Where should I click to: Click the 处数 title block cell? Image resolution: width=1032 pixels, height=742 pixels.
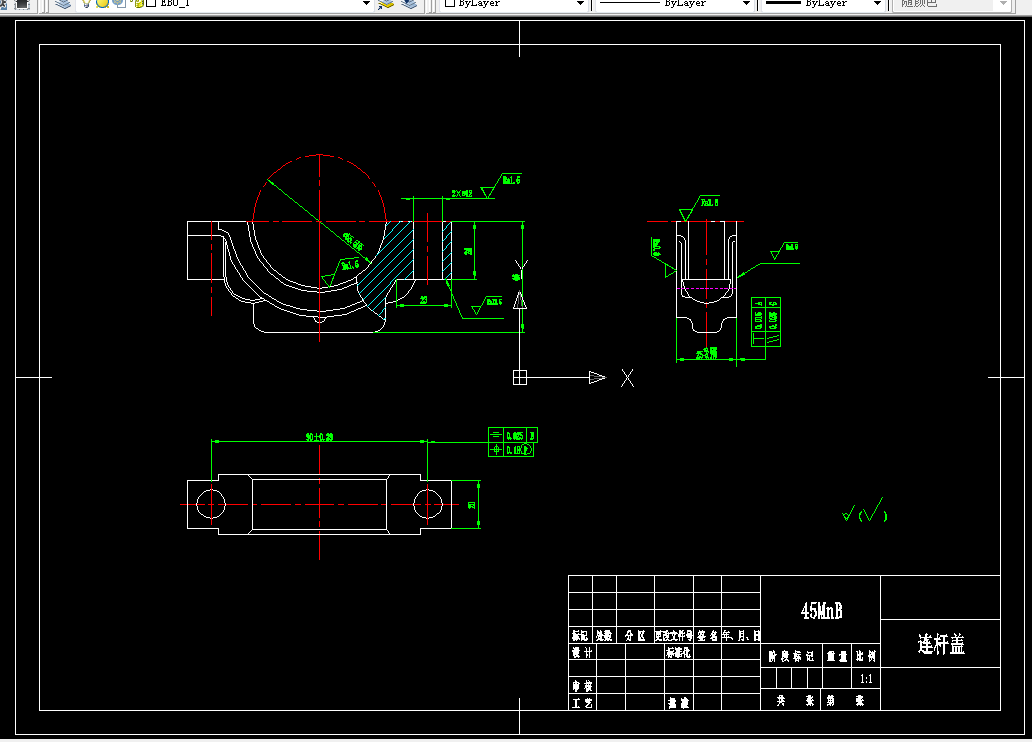tap(604, 635)
